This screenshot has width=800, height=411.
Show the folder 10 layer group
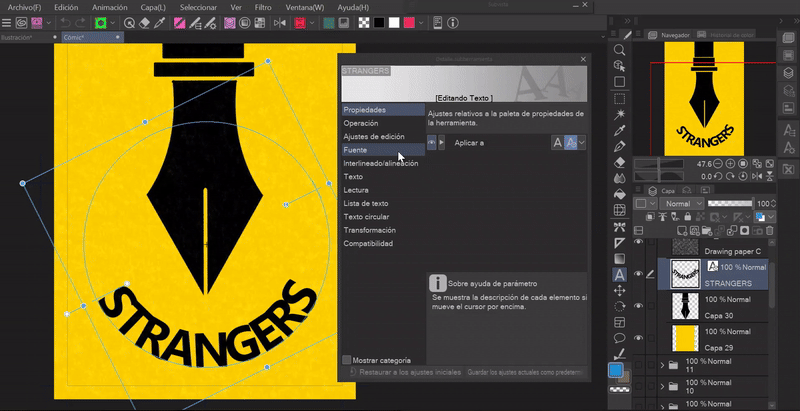click(x=638, y=386)
